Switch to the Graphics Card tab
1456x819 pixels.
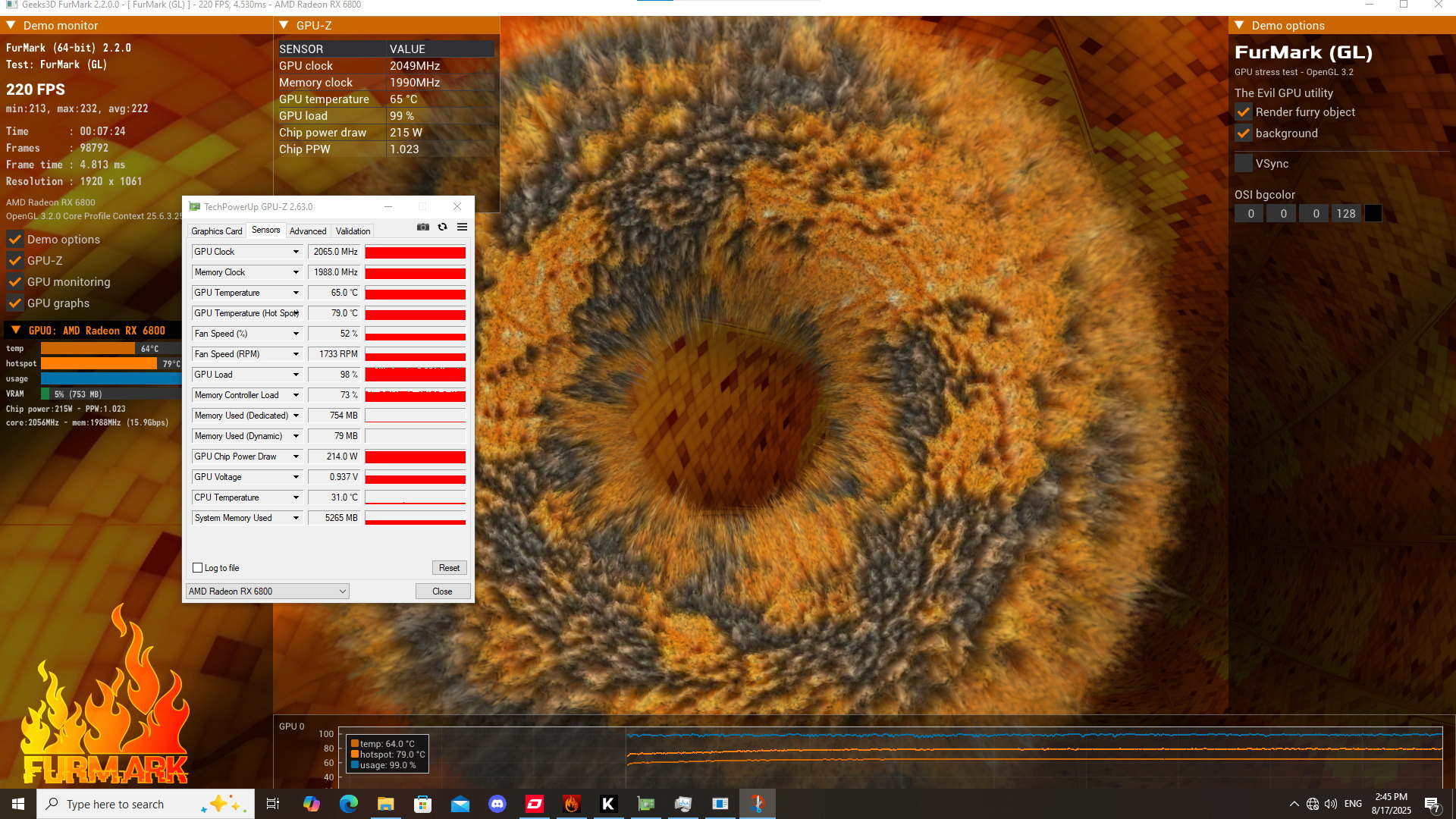point(217,231)
